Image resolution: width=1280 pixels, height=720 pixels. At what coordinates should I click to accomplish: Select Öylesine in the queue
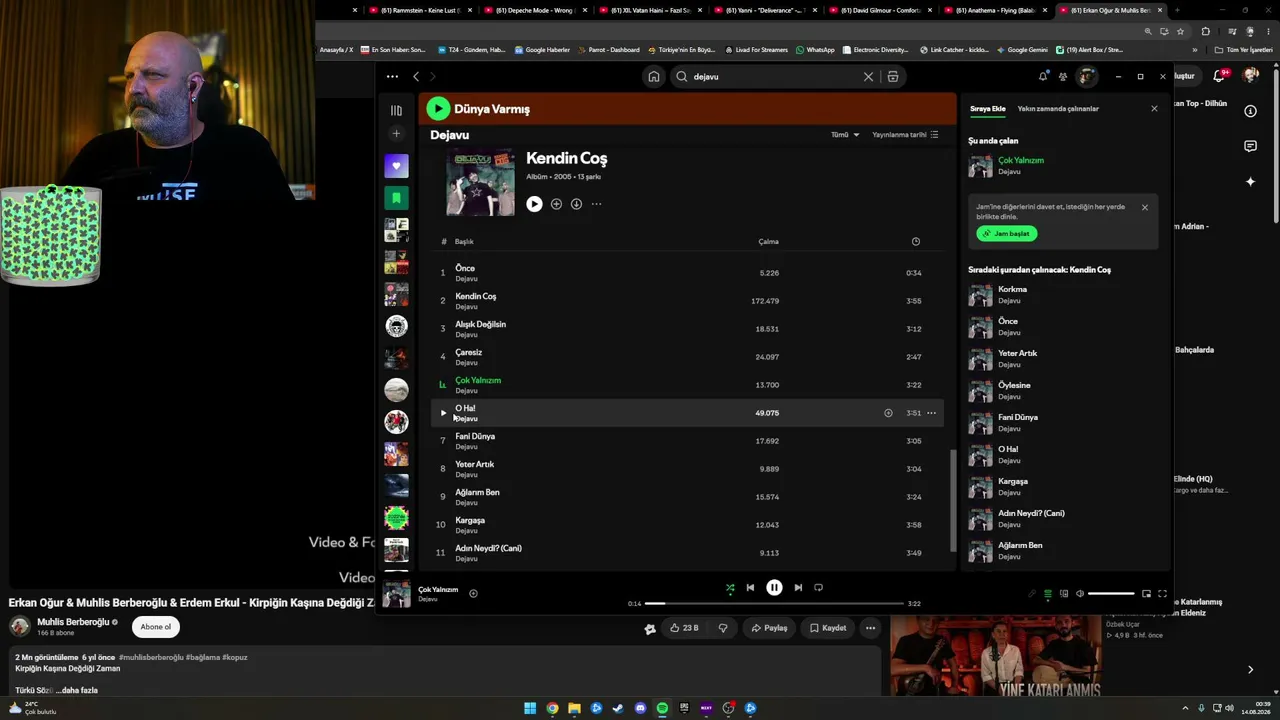coord(1063,391)
